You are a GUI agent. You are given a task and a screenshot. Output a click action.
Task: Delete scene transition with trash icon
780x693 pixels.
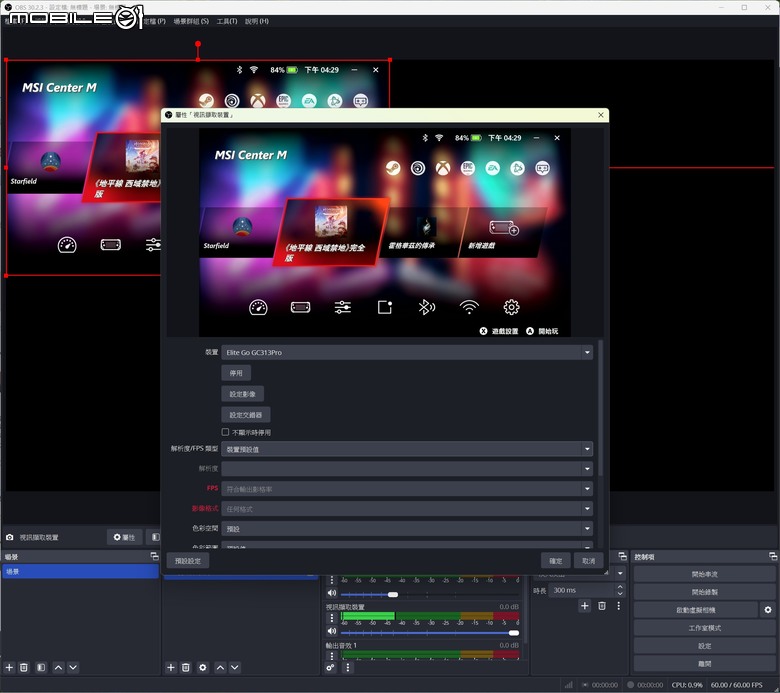[x=602, y=605]
